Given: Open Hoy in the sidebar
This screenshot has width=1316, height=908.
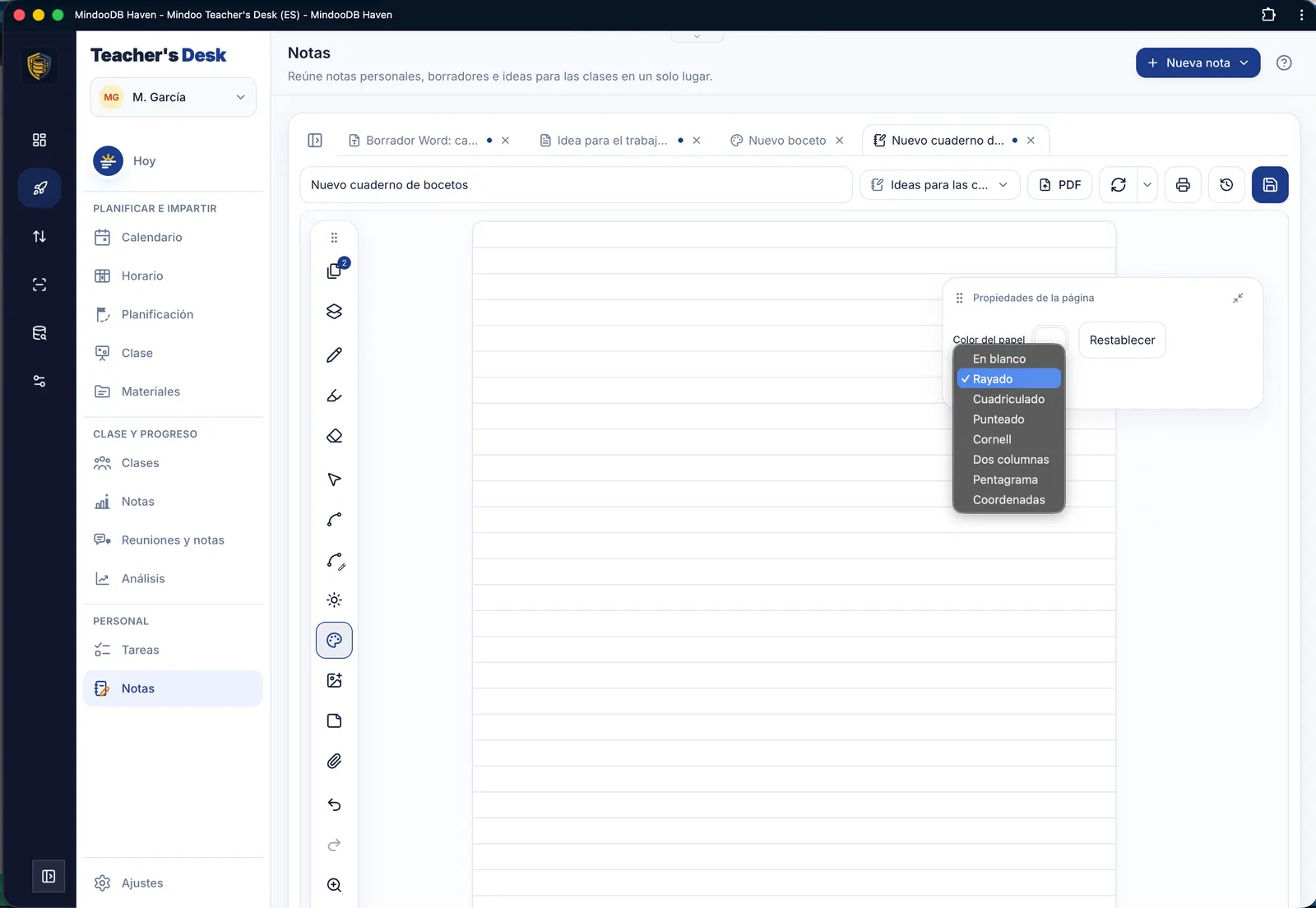Looking at the screenshot, I should tap(173, 161).
